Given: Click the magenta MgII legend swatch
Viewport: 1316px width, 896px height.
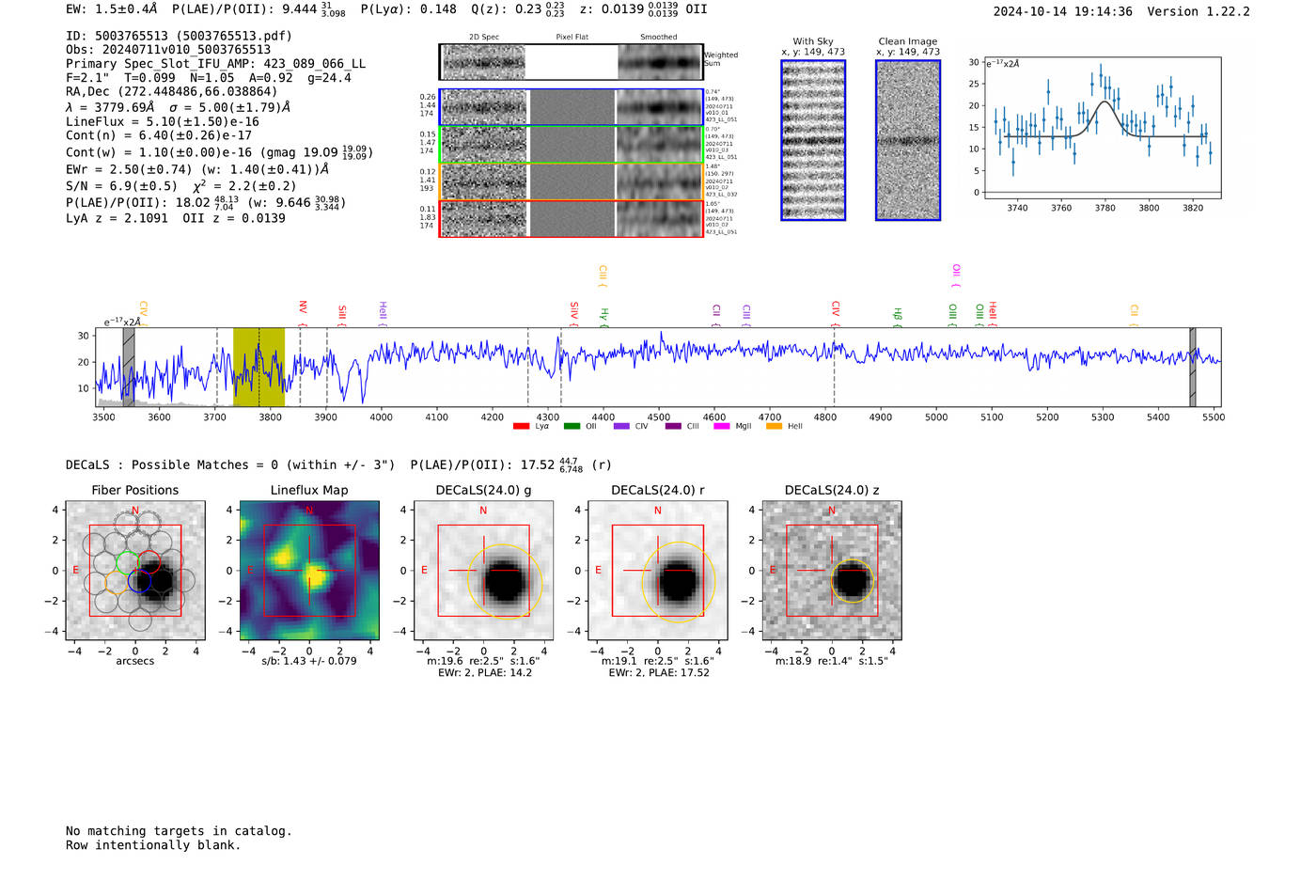Looking at the screenshot, I should click(721, 426).
